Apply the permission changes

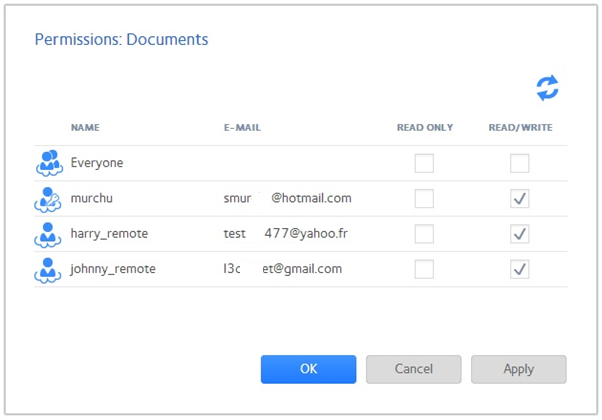(518, 369)
